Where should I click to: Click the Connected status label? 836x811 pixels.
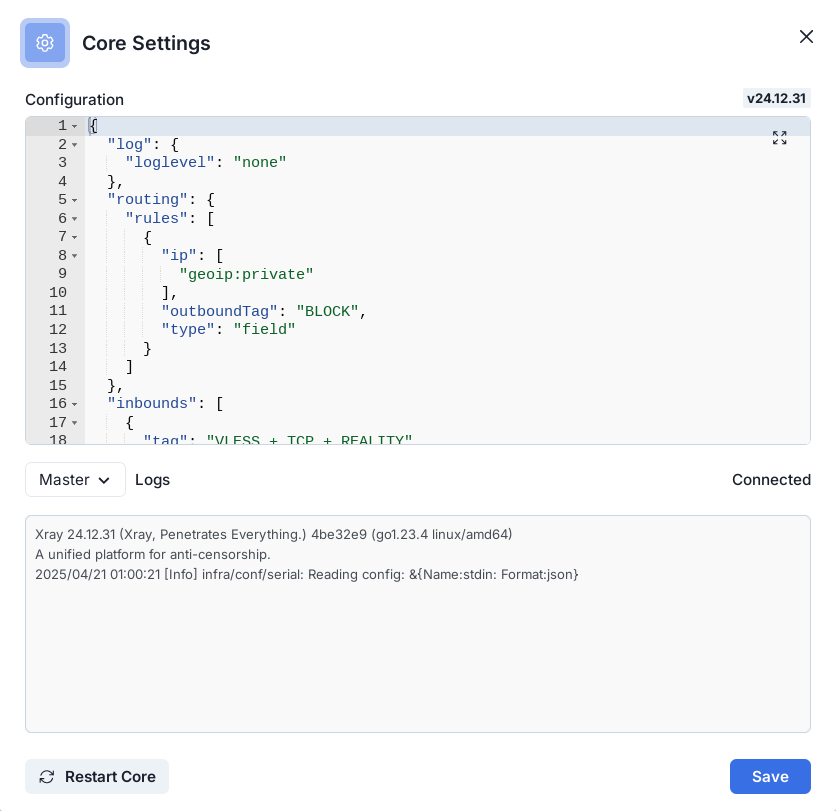pos(770,480)
